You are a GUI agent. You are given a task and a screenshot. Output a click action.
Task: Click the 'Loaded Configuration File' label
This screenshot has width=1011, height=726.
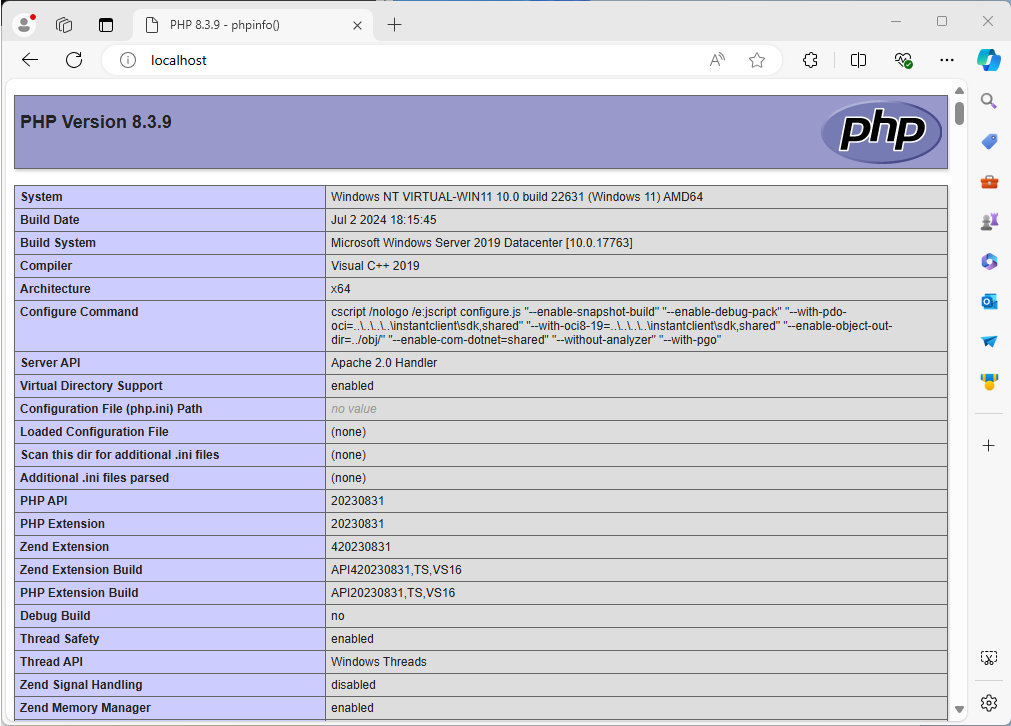[94, 432]
